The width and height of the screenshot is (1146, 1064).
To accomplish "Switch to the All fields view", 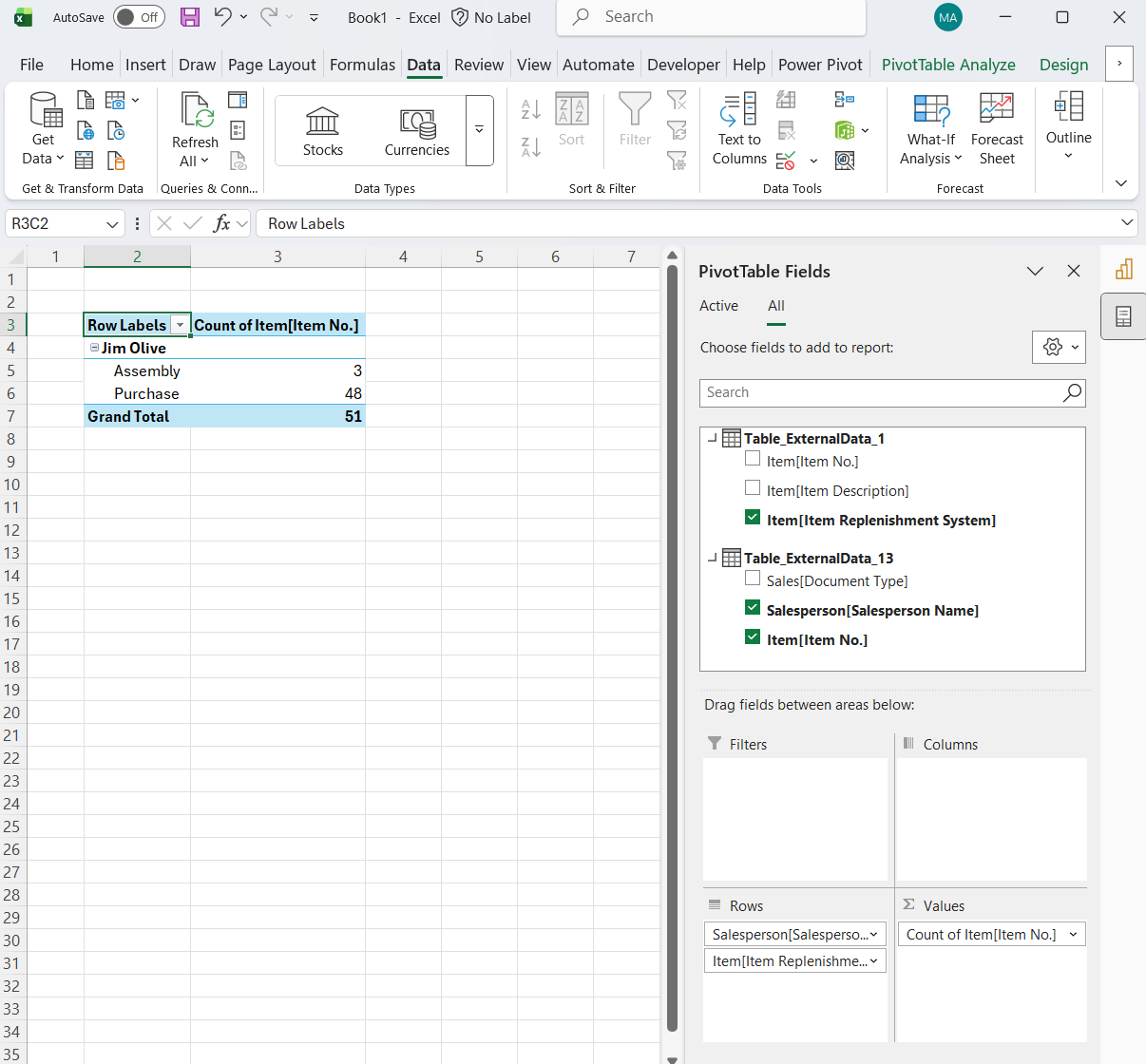I will (776, 306).
